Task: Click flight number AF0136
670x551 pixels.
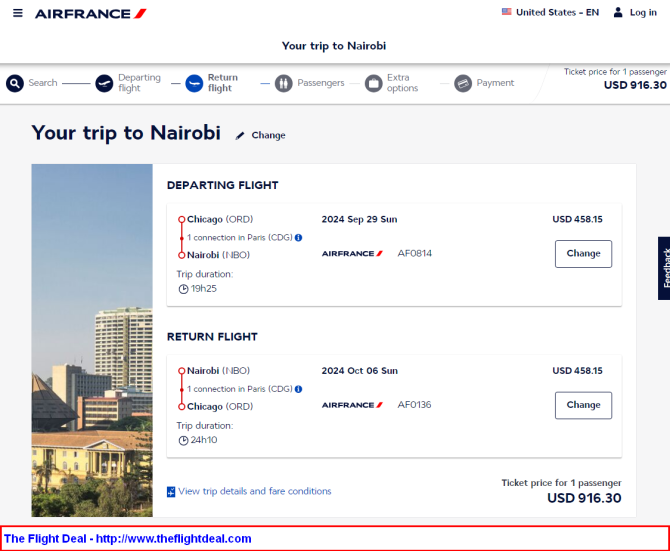Action: click(x=414, y=405)
